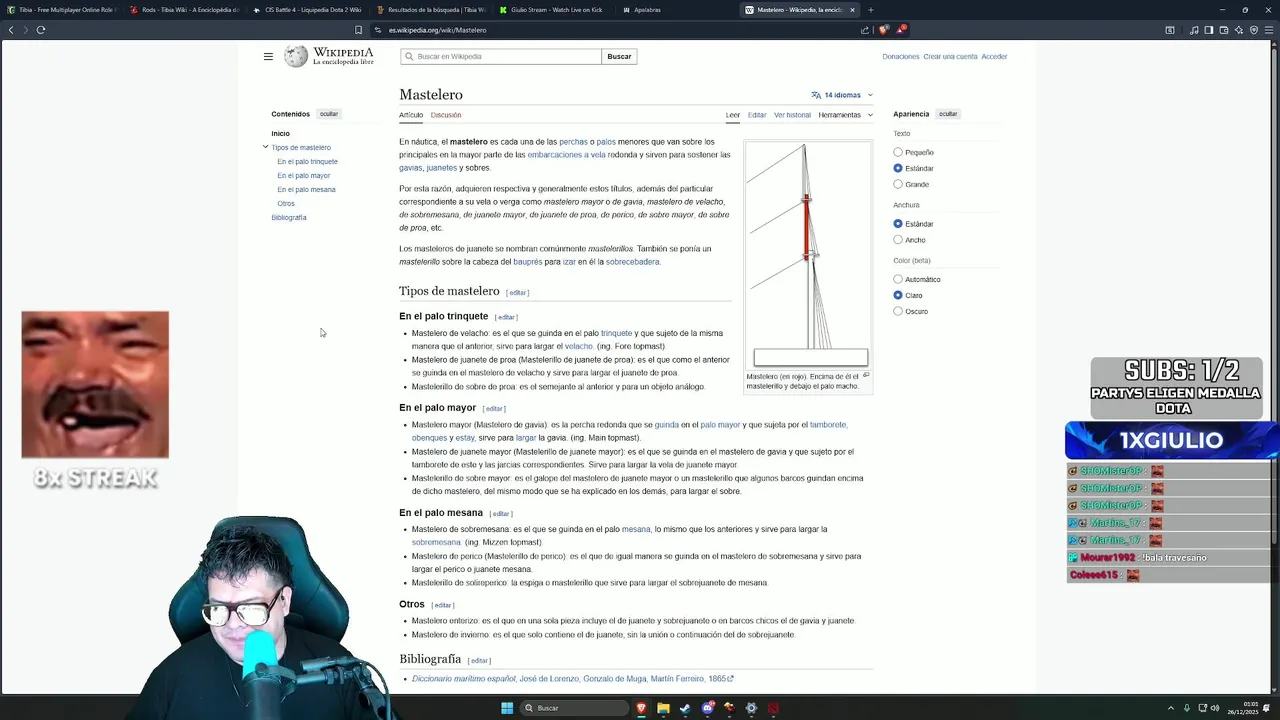Open the Editar tab
This screenshot has width=1280, height=720.
point(757,115)
